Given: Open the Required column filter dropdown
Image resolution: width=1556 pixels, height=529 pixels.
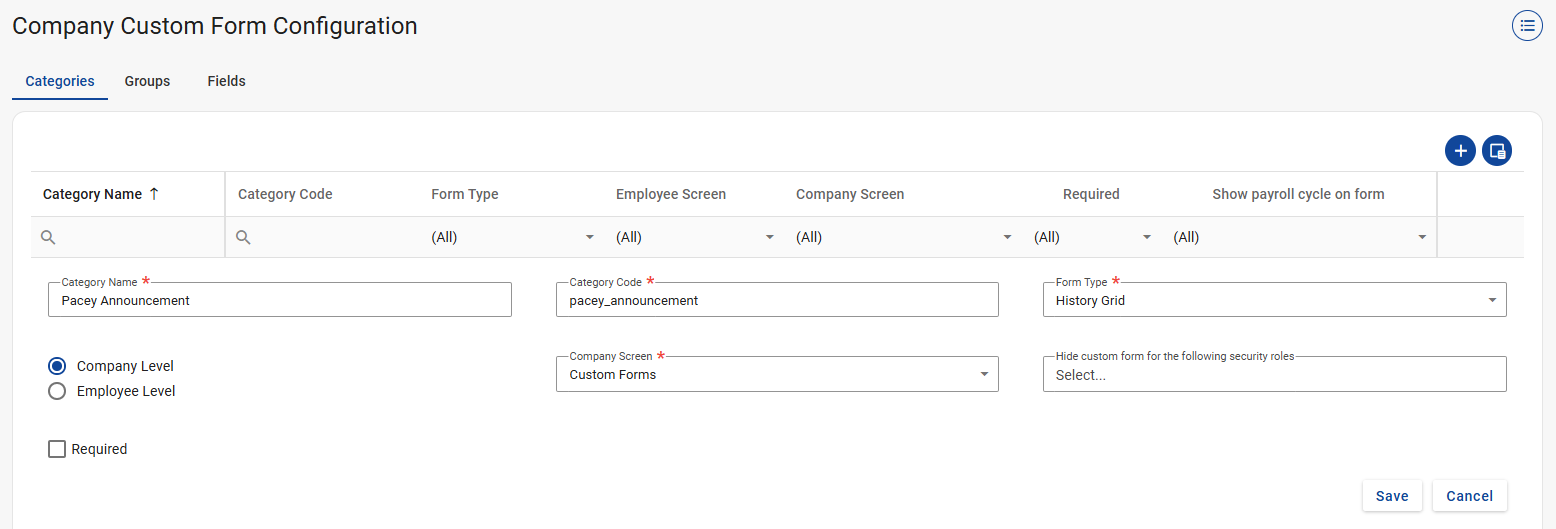Looking at the screenshot, I should [x=1146, y=237].
